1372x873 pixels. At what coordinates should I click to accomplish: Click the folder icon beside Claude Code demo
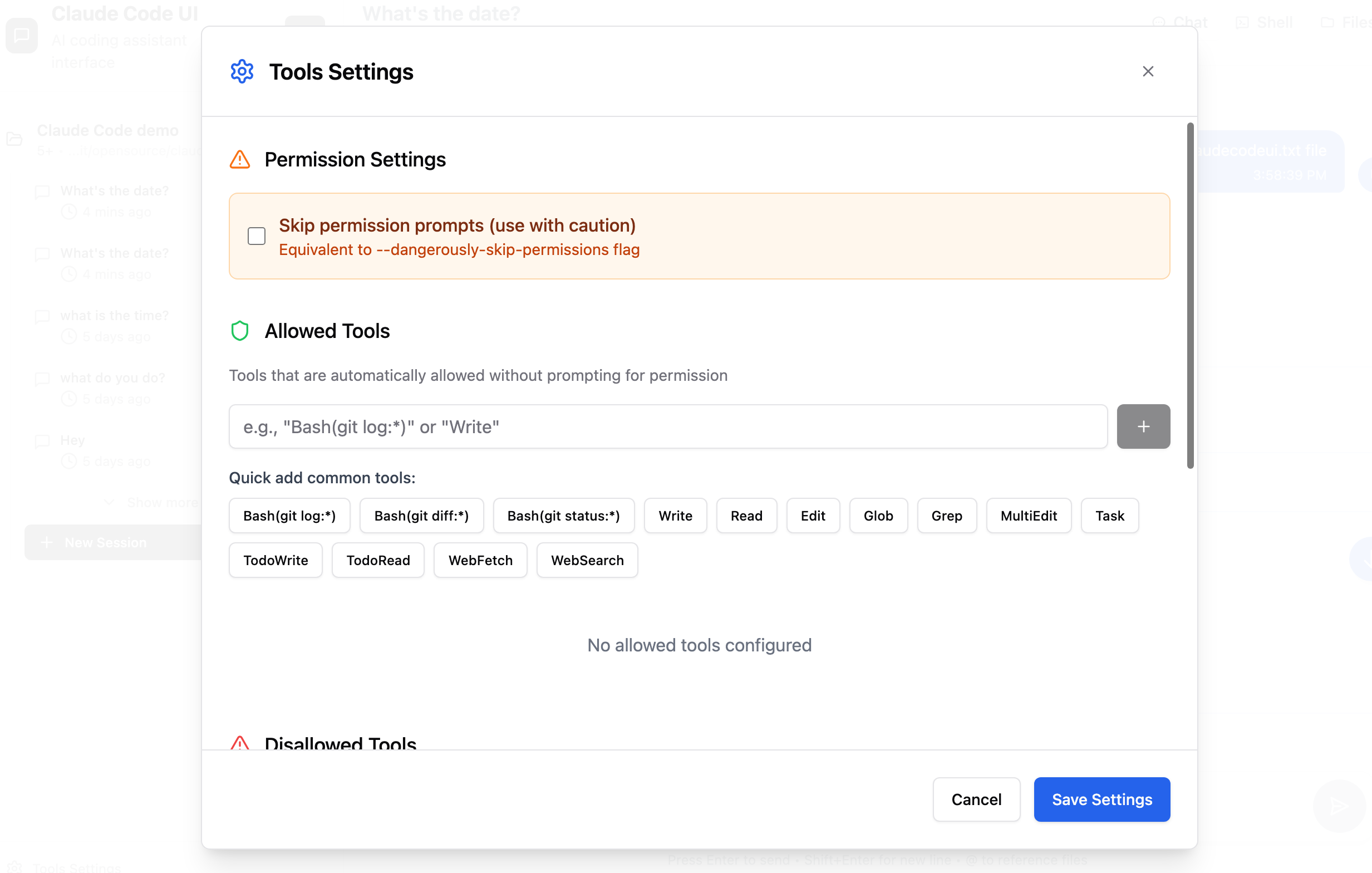click(14, 140)
